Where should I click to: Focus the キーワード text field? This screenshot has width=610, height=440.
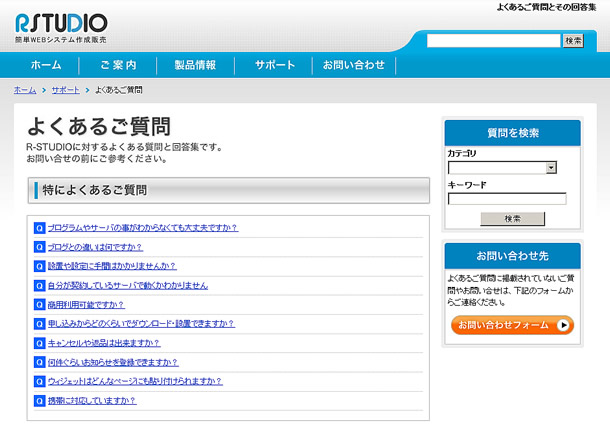[x=506, y=198]
